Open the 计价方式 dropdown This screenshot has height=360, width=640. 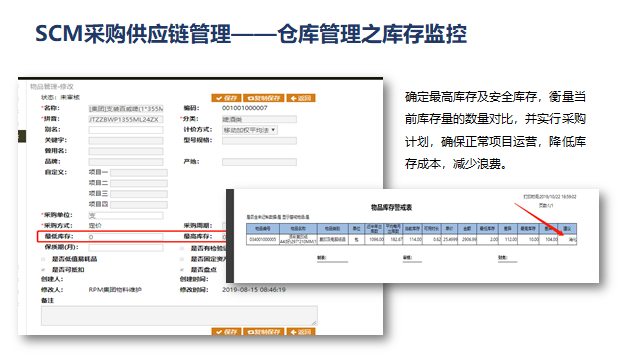[x=250, y=130]
